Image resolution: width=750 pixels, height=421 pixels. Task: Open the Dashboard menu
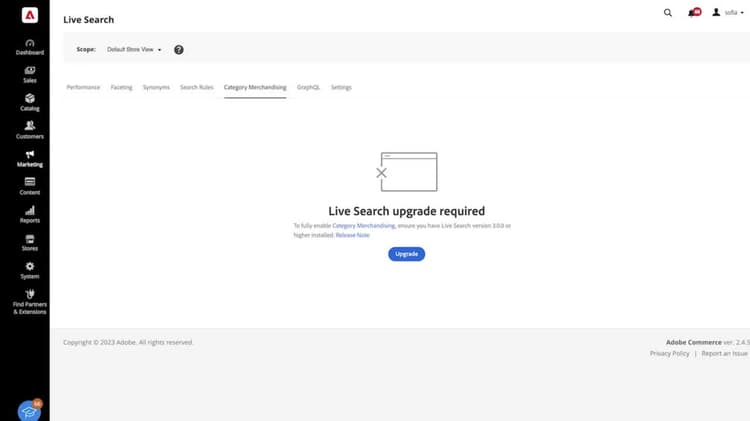tap(30, 47)
